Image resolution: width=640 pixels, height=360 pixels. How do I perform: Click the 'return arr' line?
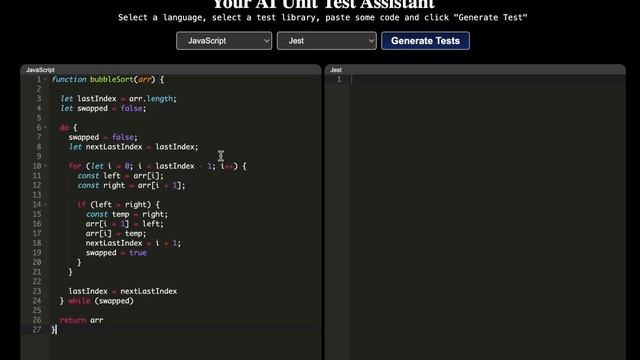pos(82,320)
